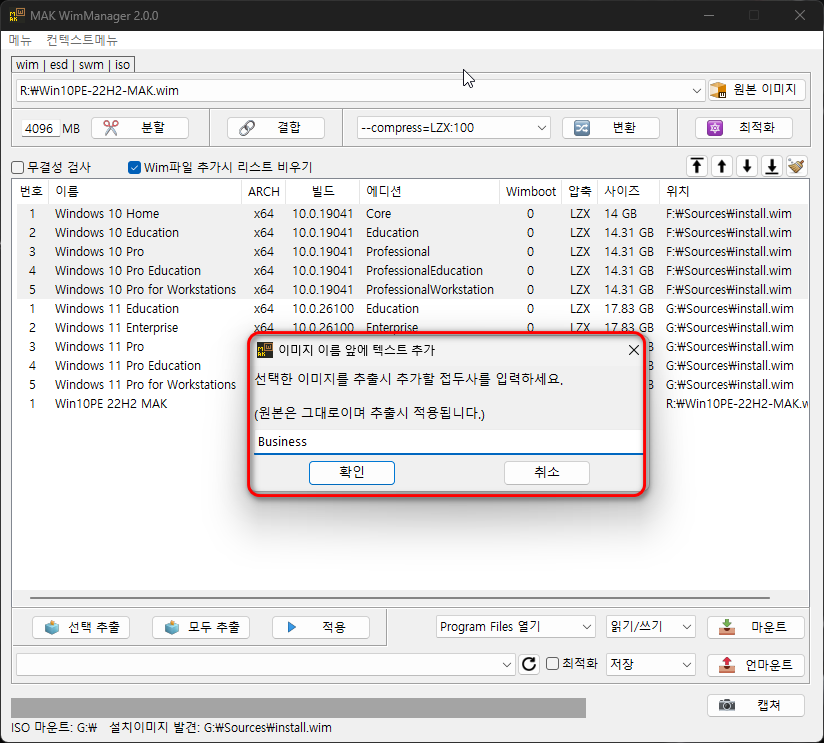Select the Windows 11 Education row
This screenshot has width=824, height=743.
413,308
